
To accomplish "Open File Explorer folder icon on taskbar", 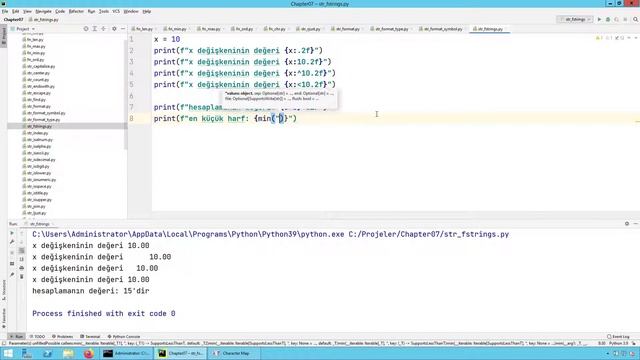I will (x=68, y=353).
